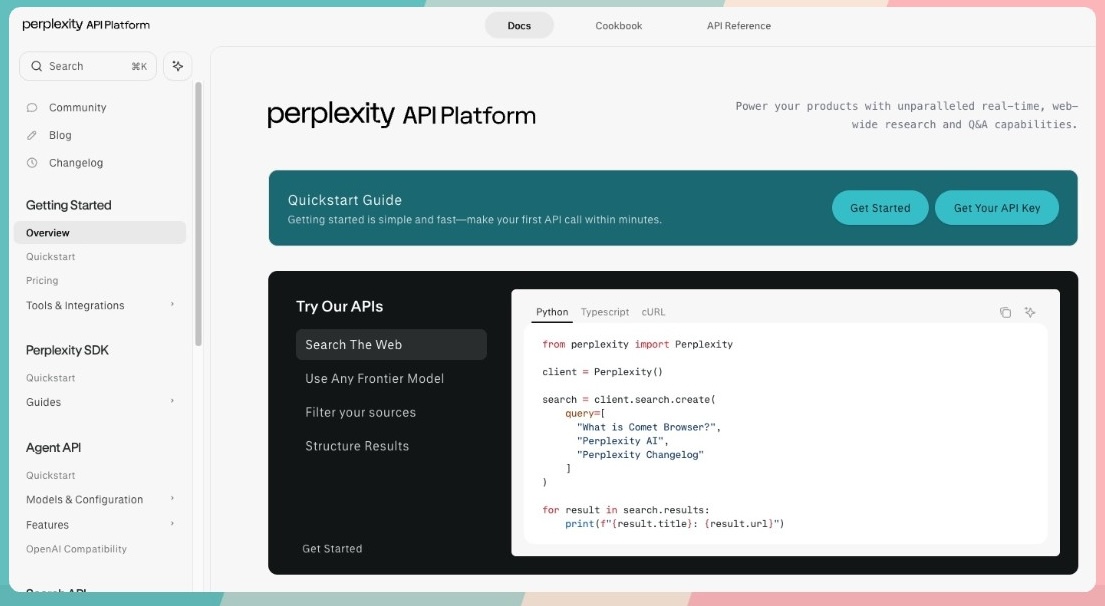Click the sparkle AI icon in the code panel
Screen dimensions: 1105x606
point(1032,312)
